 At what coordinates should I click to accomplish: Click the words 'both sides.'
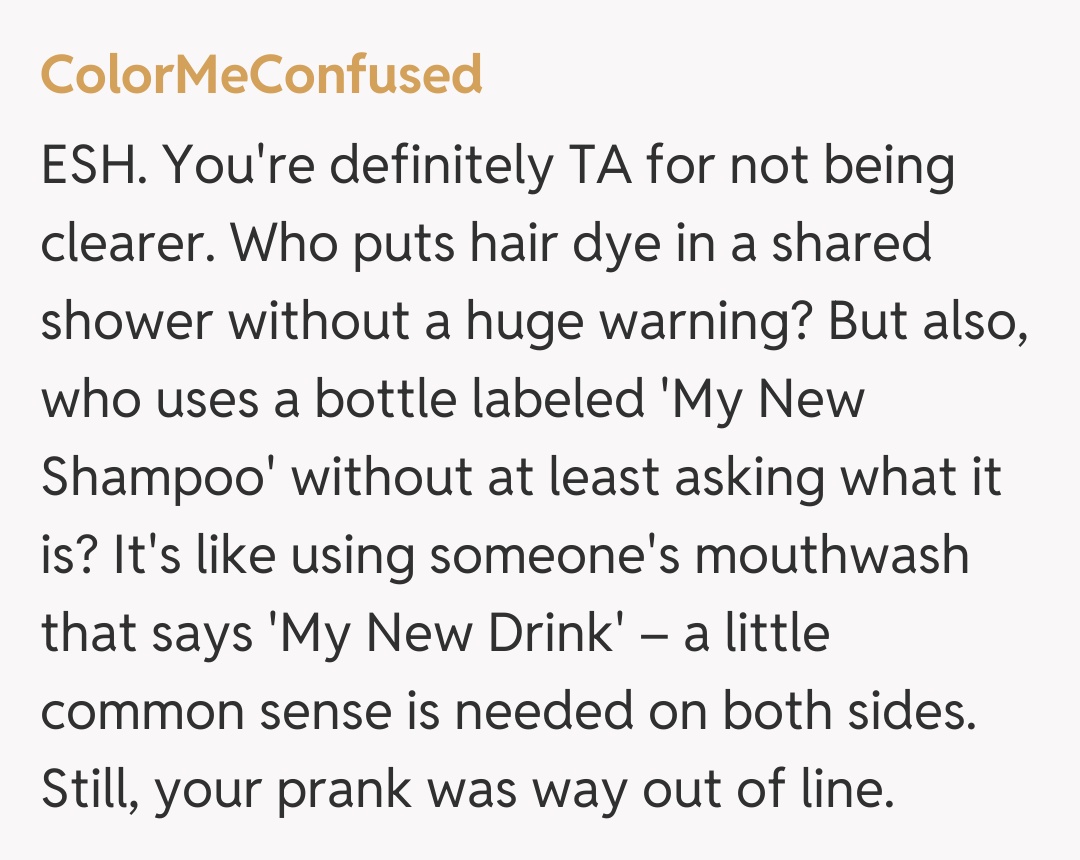tap(848, 711)
